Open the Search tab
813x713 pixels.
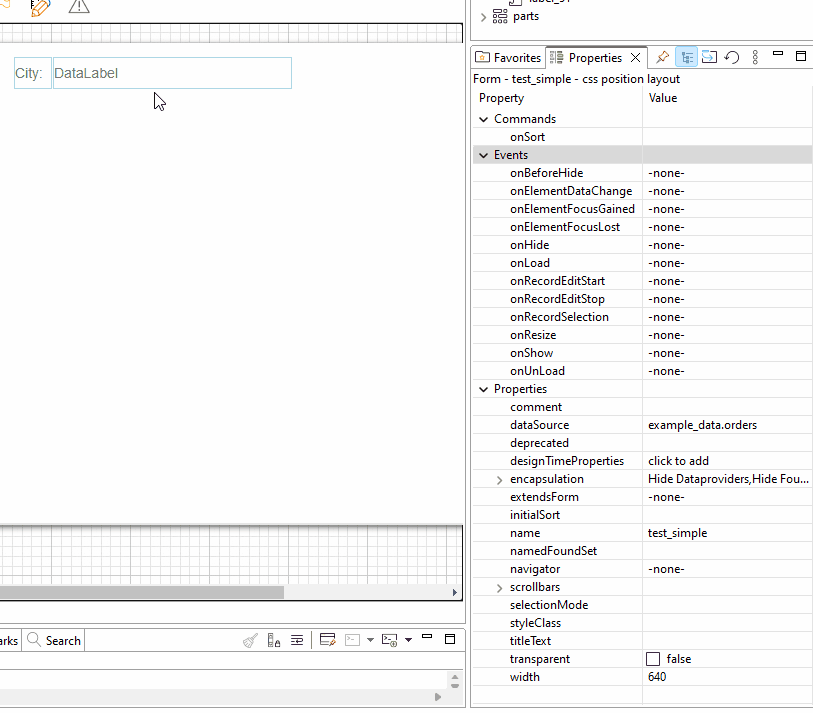pyautogui.click(x=55, y=640)
